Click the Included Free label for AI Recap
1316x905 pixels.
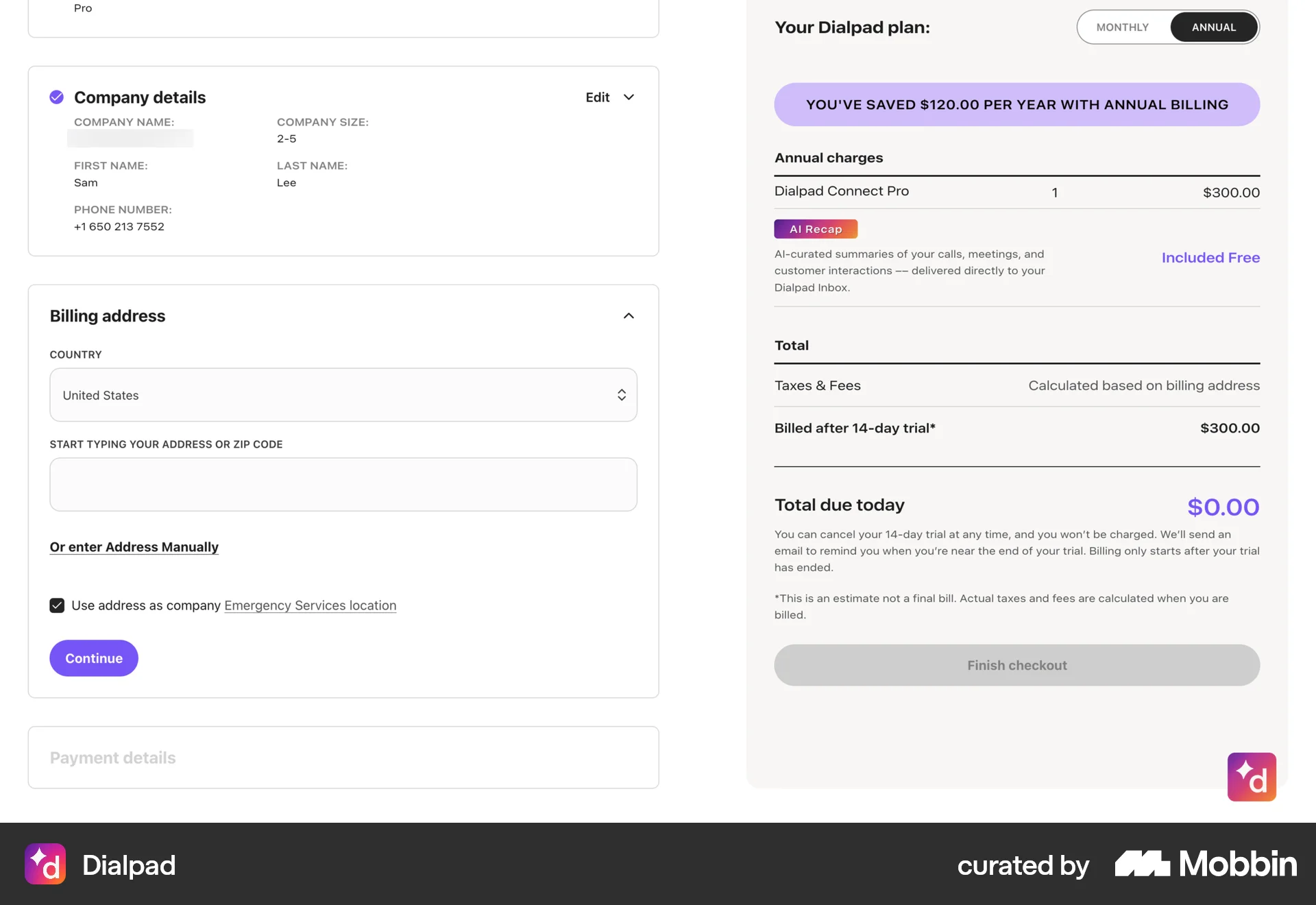tap(1210, 257)
